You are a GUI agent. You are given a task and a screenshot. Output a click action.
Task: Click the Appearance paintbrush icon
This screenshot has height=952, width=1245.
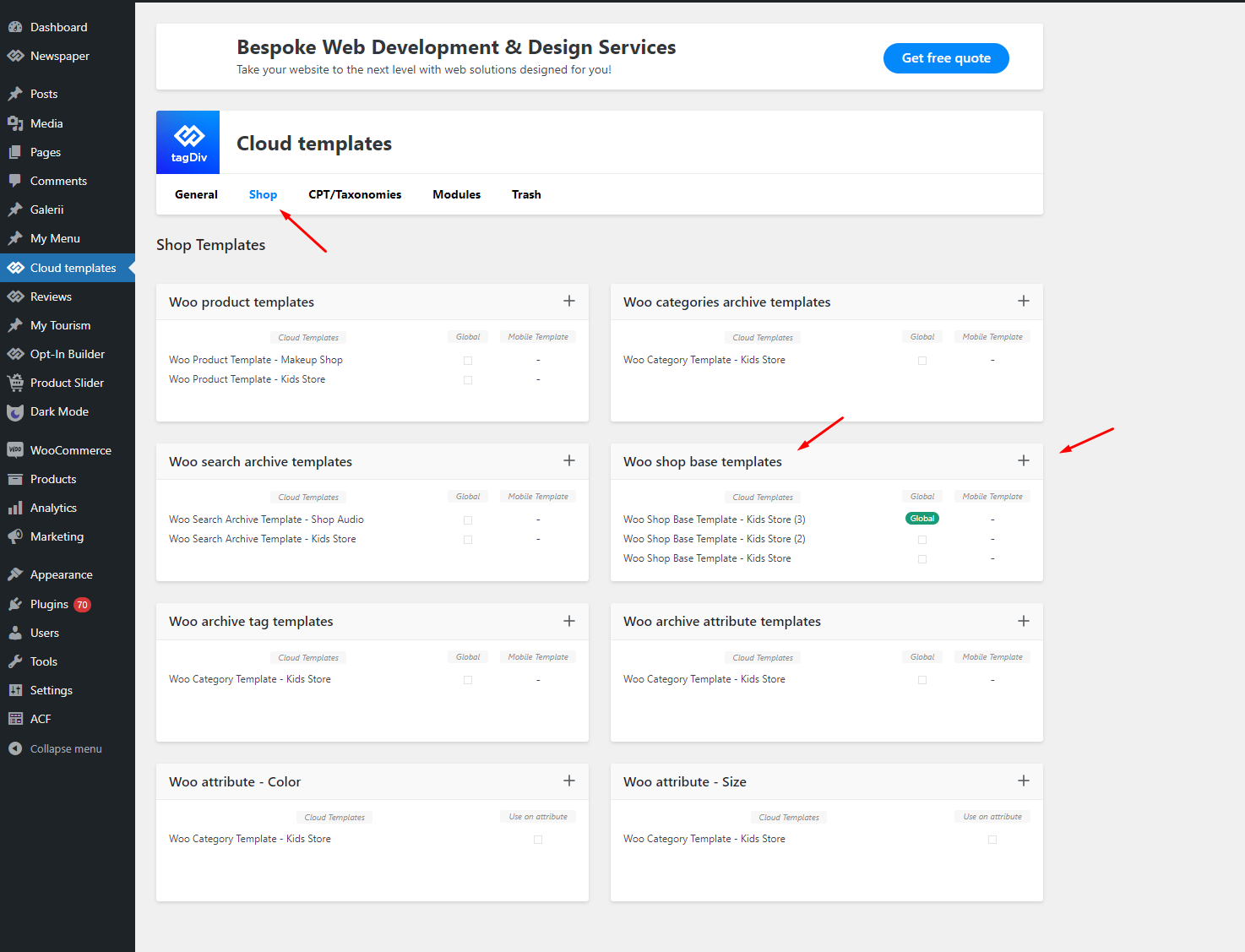[15, 574]
